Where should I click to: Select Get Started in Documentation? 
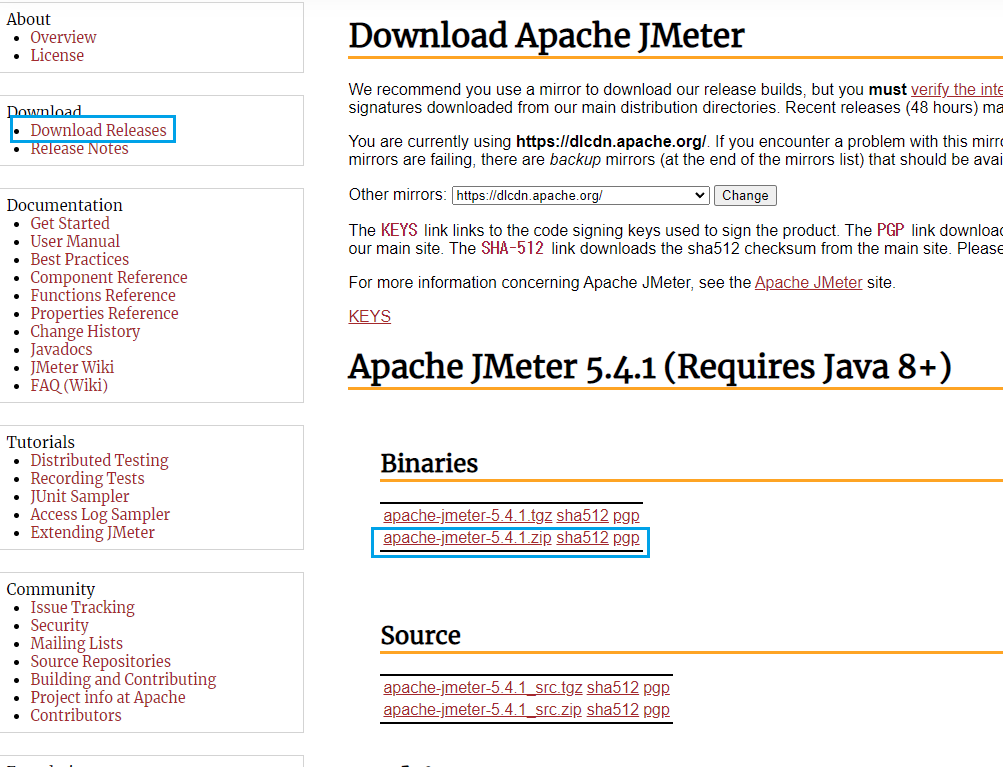70,223
